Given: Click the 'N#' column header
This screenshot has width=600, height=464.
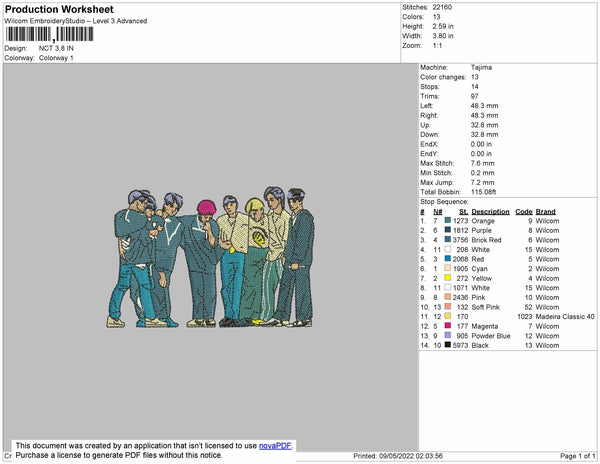Looking at the screenshot, I should [x=438, y=212].
